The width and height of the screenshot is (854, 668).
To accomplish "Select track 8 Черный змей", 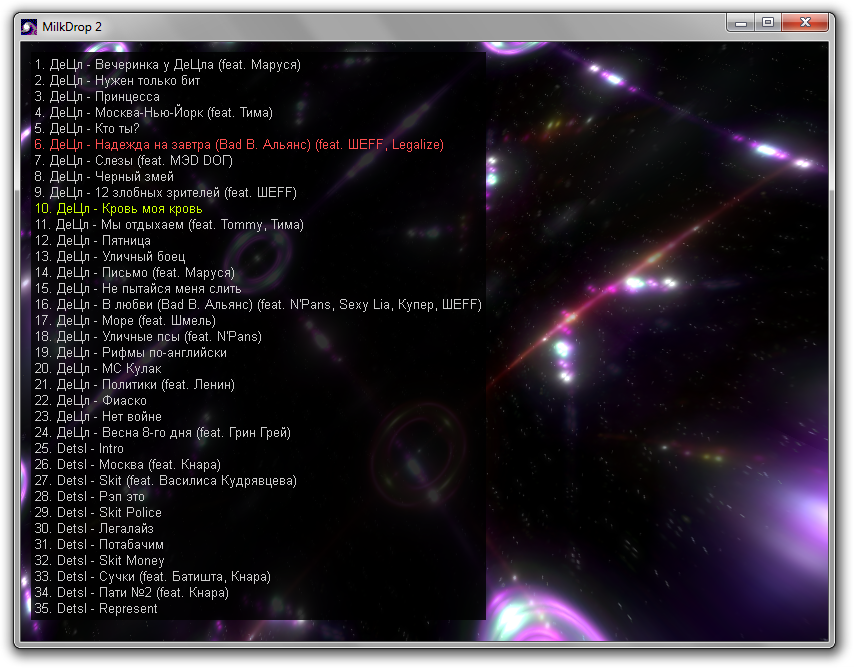I will point(104,177).
